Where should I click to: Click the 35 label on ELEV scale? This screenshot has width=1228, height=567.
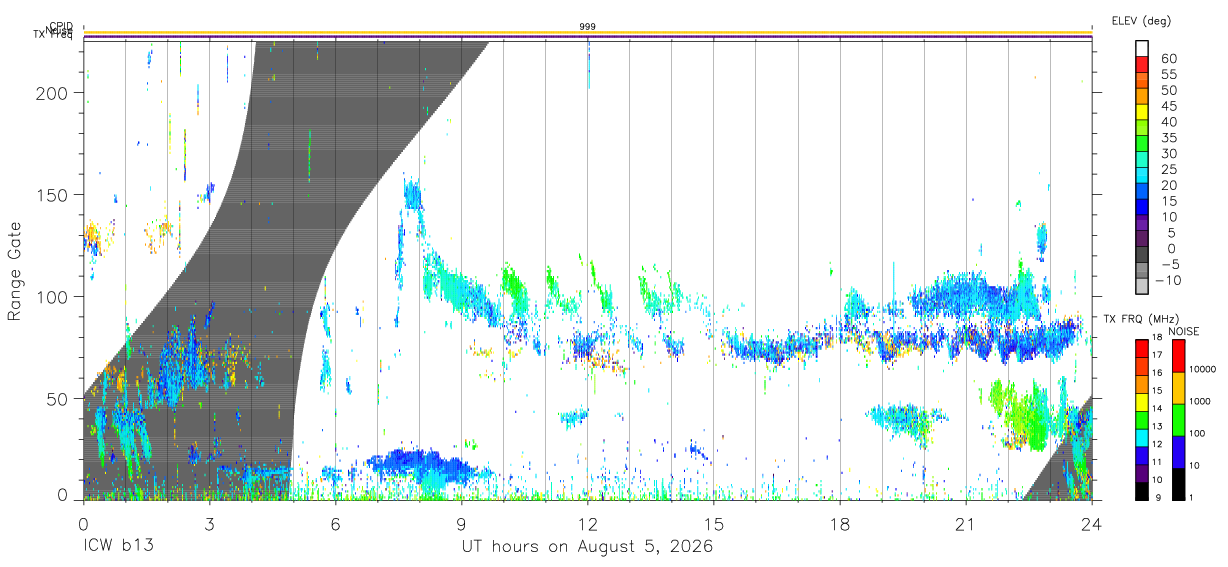(x=1168, y=138)
